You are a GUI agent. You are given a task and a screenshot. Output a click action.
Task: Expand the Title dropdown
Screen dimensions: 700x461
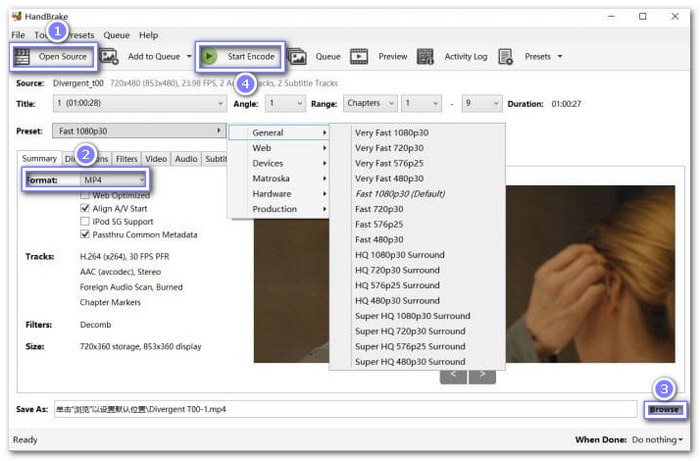click(x=139, y=104)
